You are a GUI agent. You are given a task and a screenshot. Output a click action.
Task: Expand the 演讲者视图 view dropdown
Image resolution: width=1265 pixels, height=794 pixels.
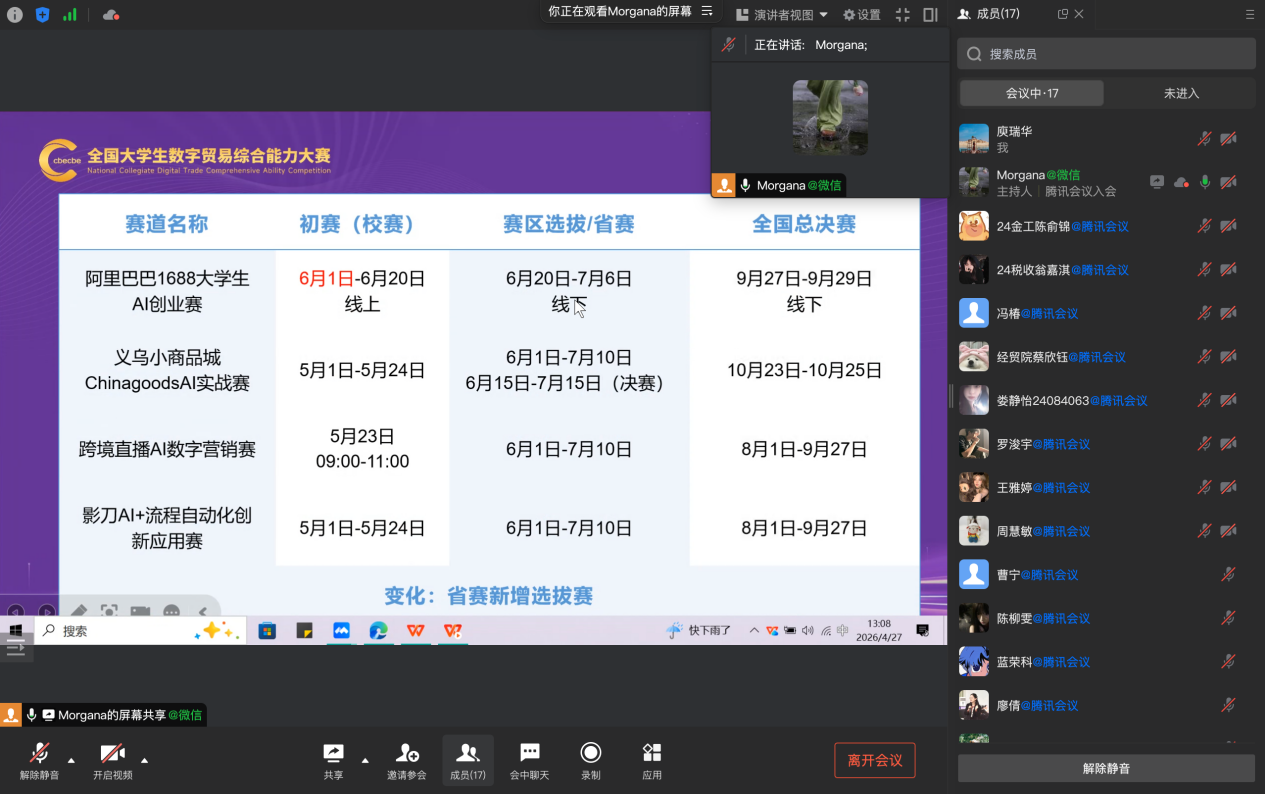(x=782, y=15)
